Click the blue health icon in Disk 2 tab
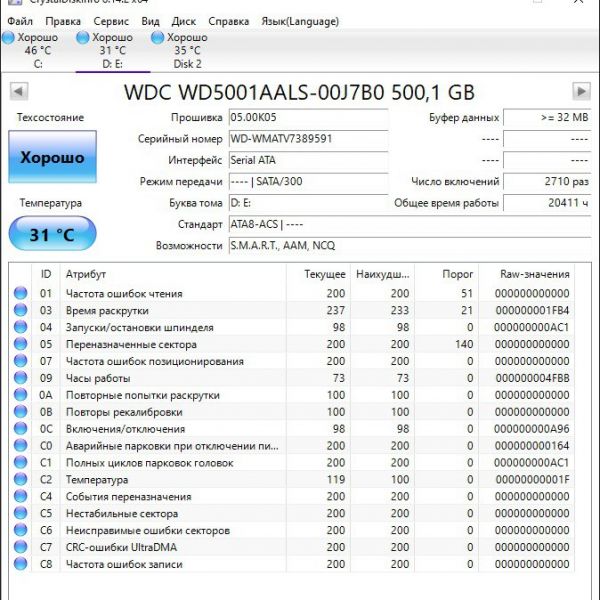 point(157,38)
